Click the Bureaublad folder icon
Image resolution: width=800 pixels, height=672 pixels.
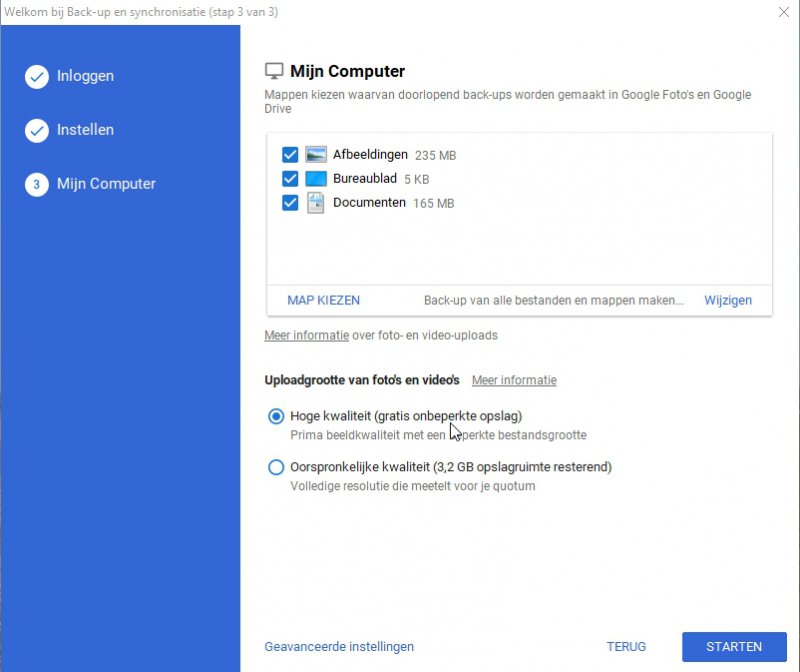click(316, 179)
